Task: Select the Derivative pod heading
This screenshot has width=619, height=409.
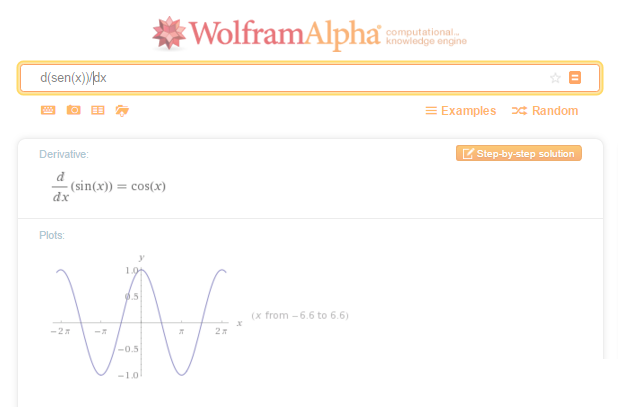Action: 64,154
